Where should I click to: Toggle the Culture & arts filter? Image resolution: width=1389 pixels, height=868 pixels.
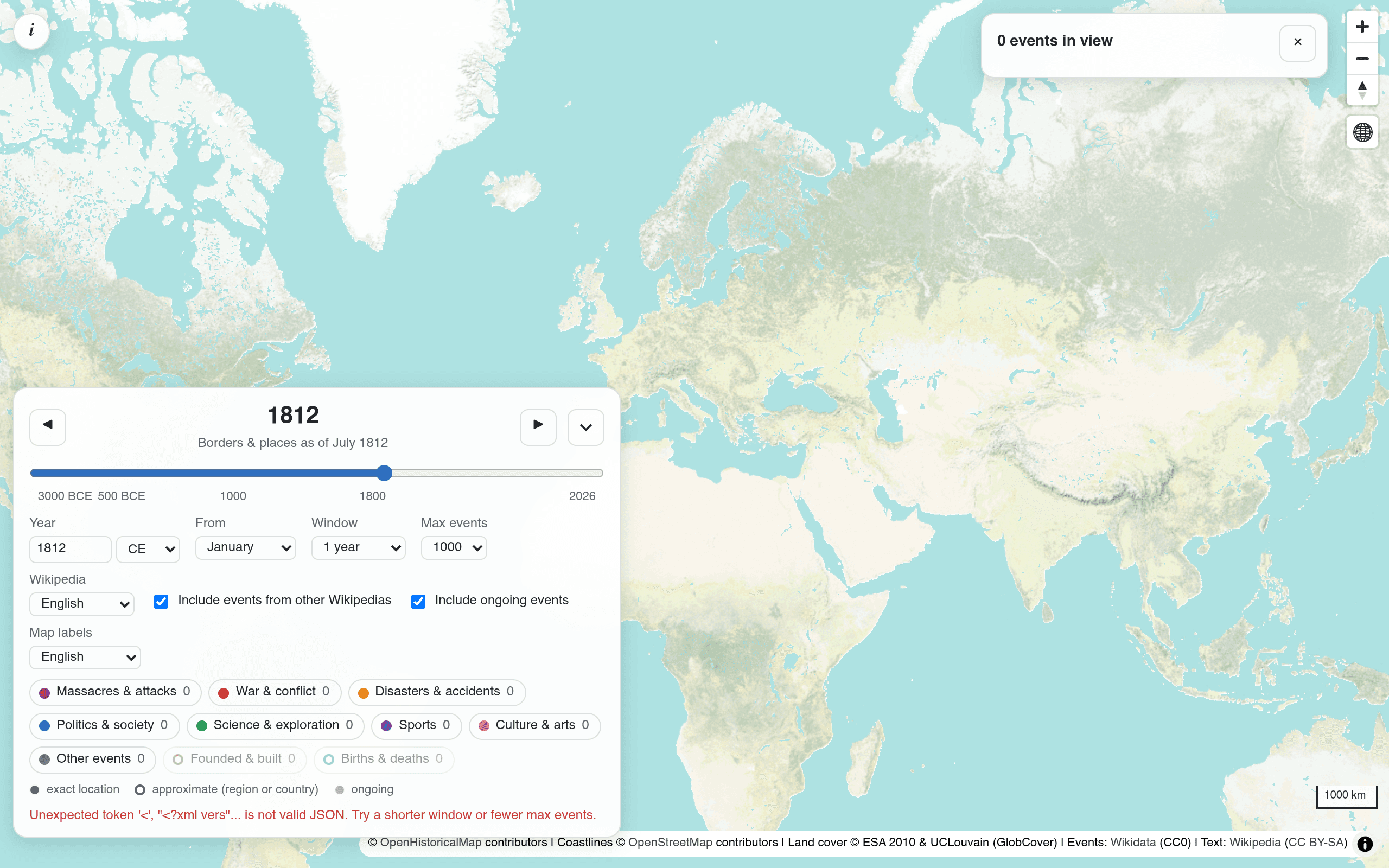tap(535, 726)
